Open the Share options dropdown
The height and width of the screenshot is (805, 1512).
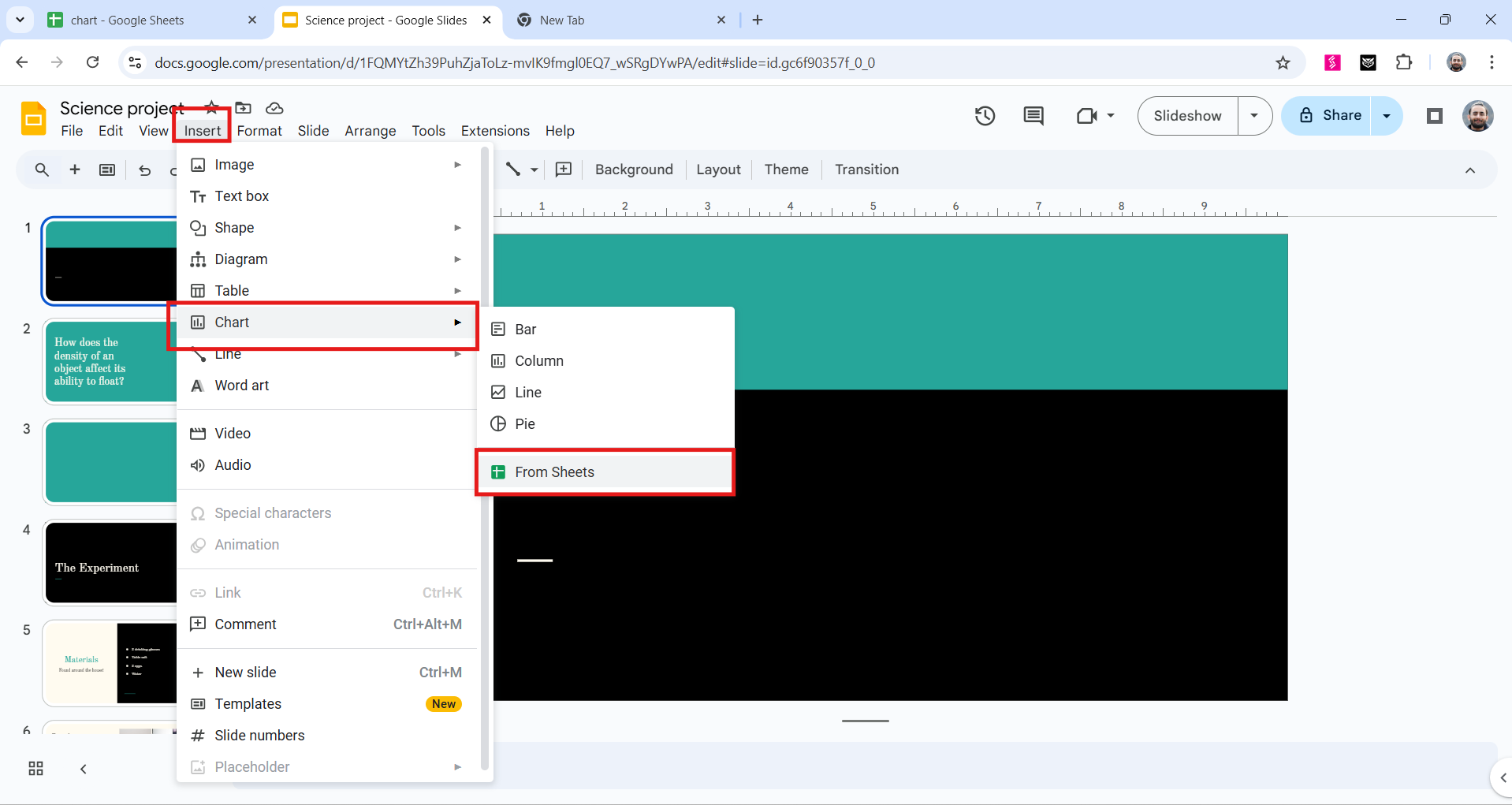click(1387, 115)
